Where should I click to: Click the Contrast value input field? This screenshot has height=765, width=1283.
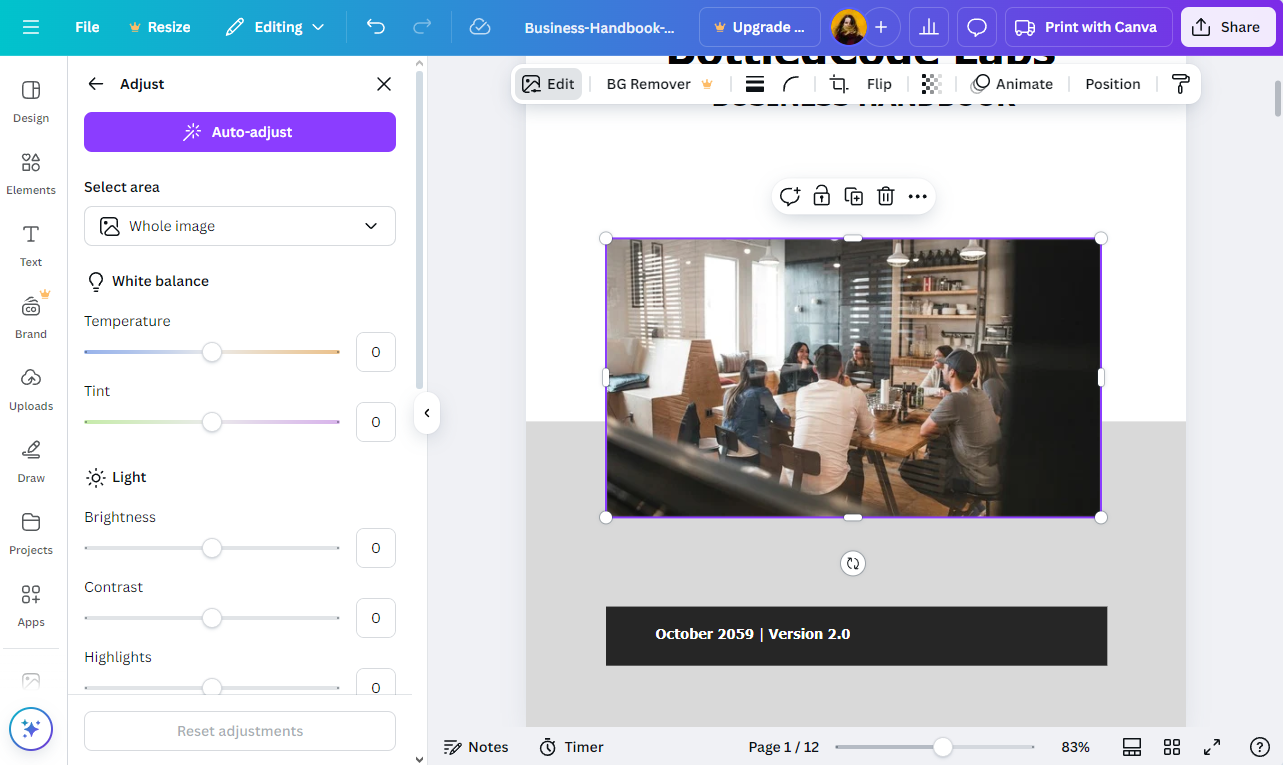[376, 618]
